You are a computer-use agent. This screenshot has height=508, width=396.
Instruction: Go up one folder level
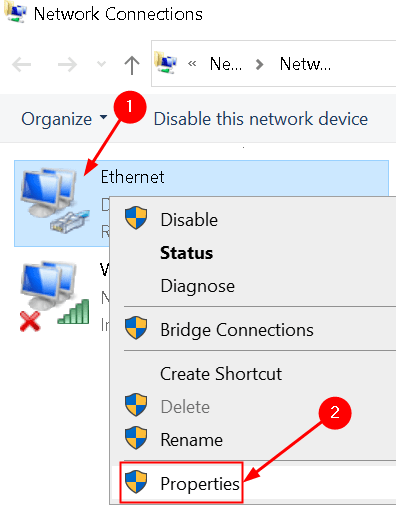click(x=132, y=65)
